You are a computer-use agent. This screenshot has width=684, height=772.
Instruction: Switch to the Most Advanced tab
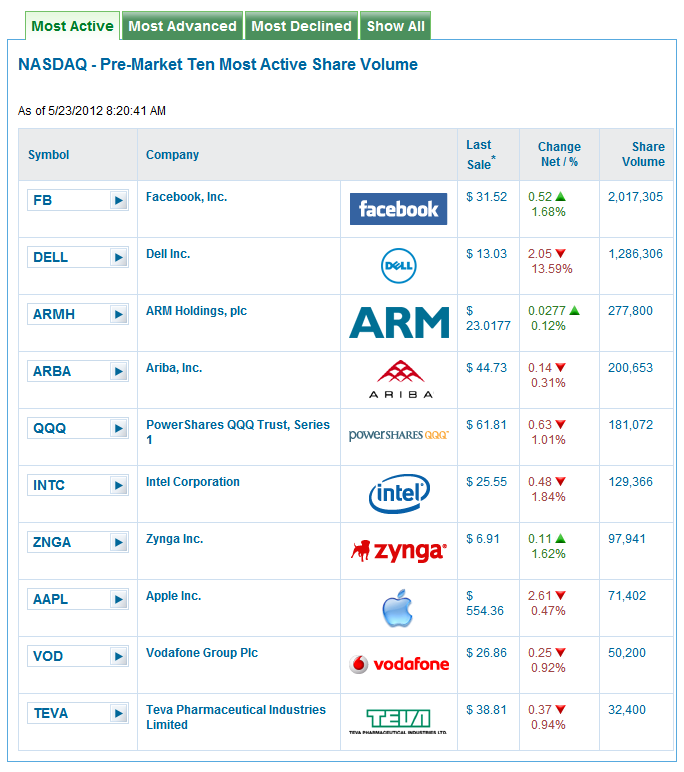(183, 26)
